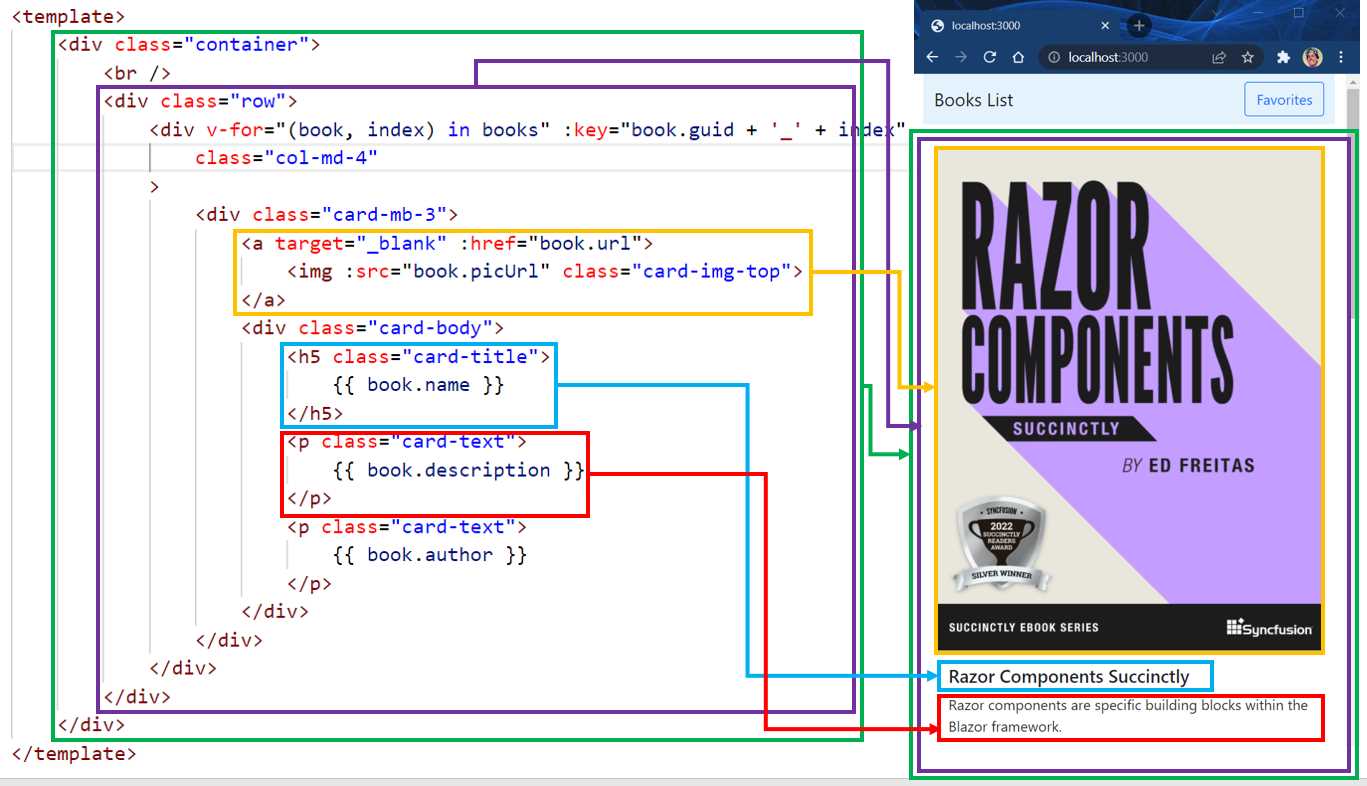Click the browser back navigation arrow
The height and width of the screenshot is (786, 1367).
click(932, 57)
